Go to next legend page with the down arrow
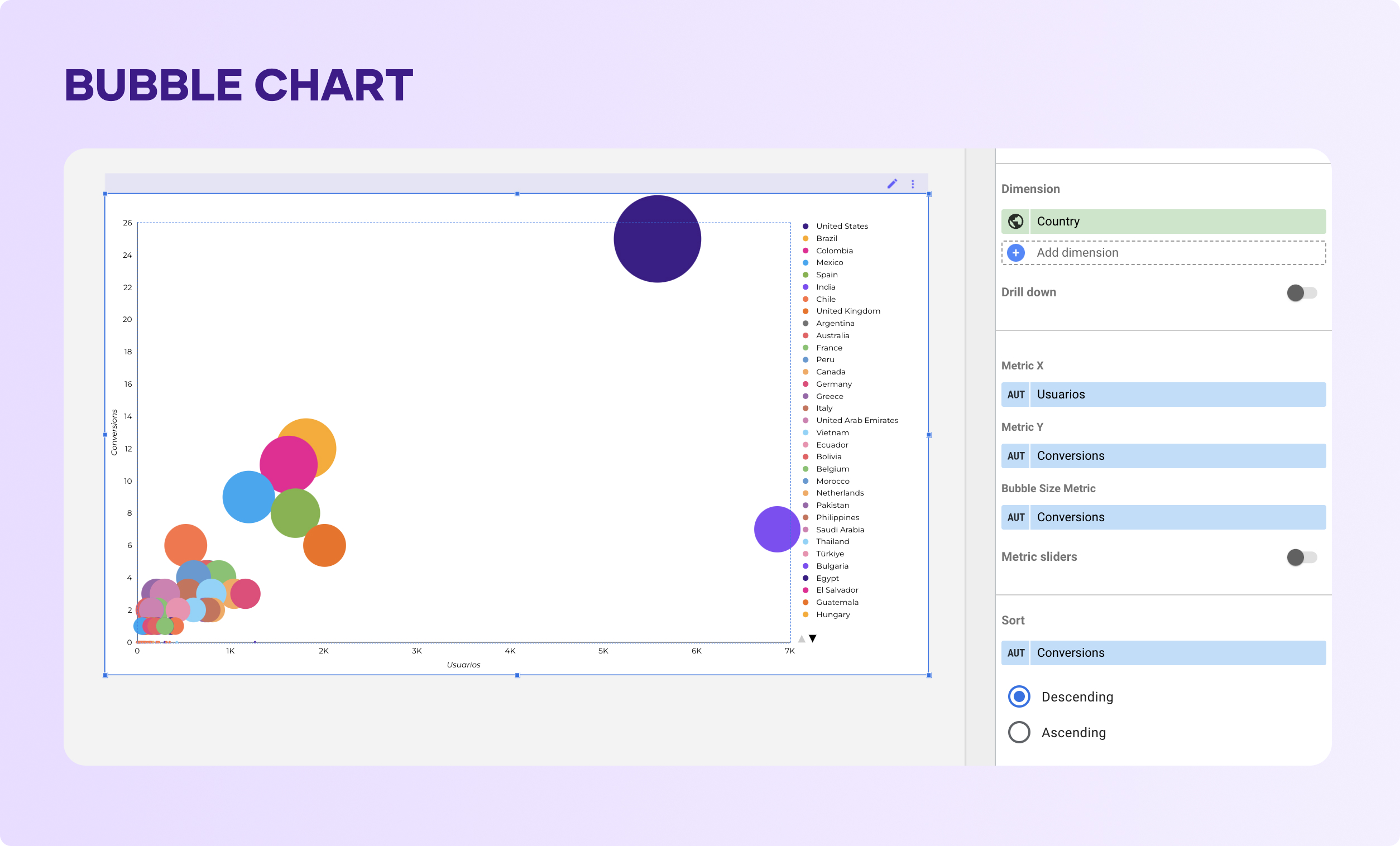Screen dimensions: 1400x846 (813, 638)
